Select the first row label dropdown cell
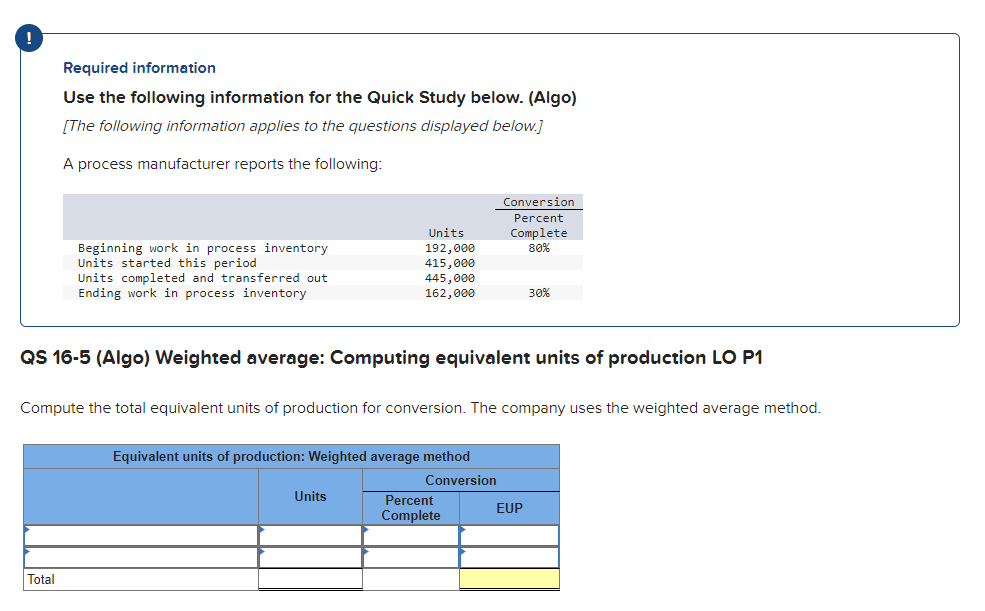The image size is (985, 611). click(141, 536)
